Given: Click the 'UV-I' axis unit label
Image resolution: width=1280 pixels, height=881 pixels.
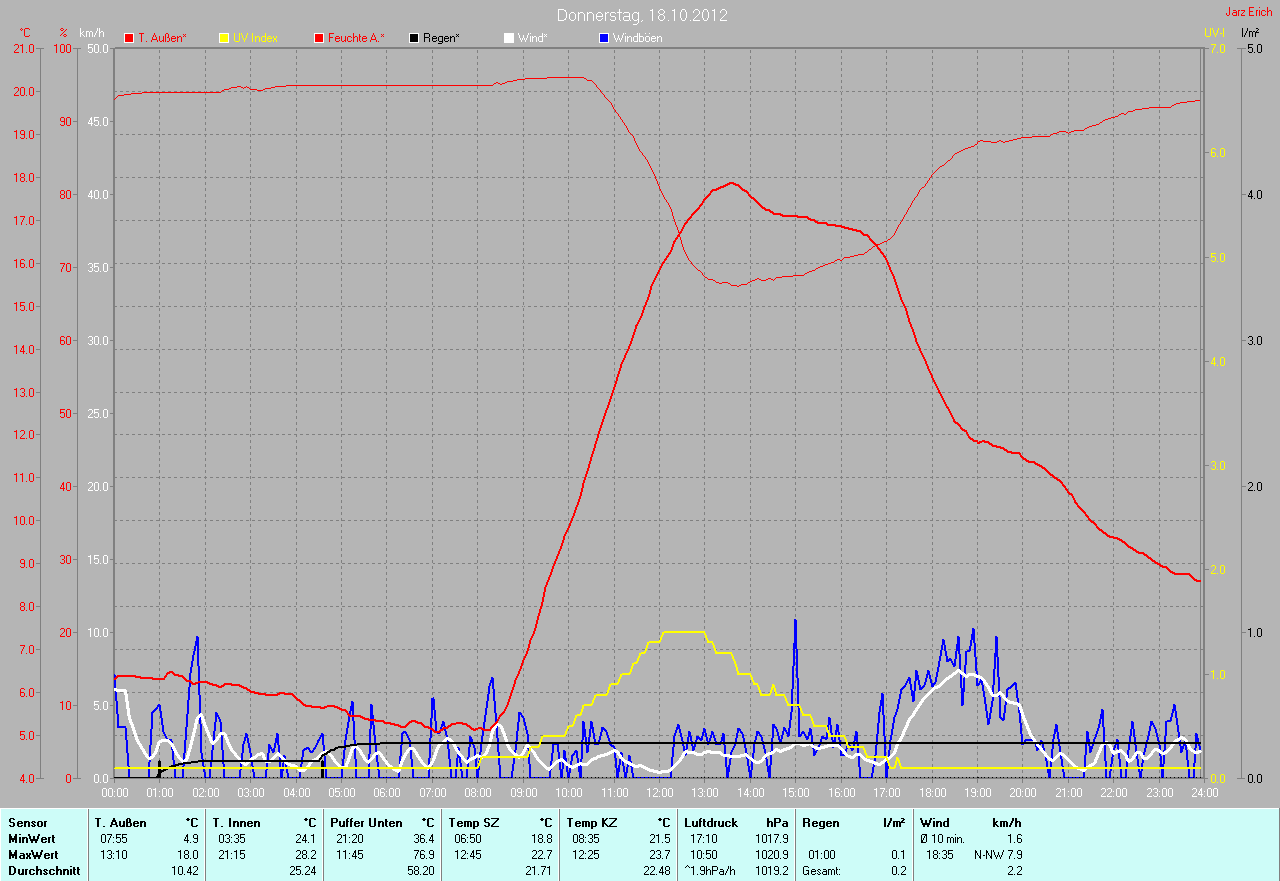Looking at the screenshot, I should click(x=1214, y=33).
